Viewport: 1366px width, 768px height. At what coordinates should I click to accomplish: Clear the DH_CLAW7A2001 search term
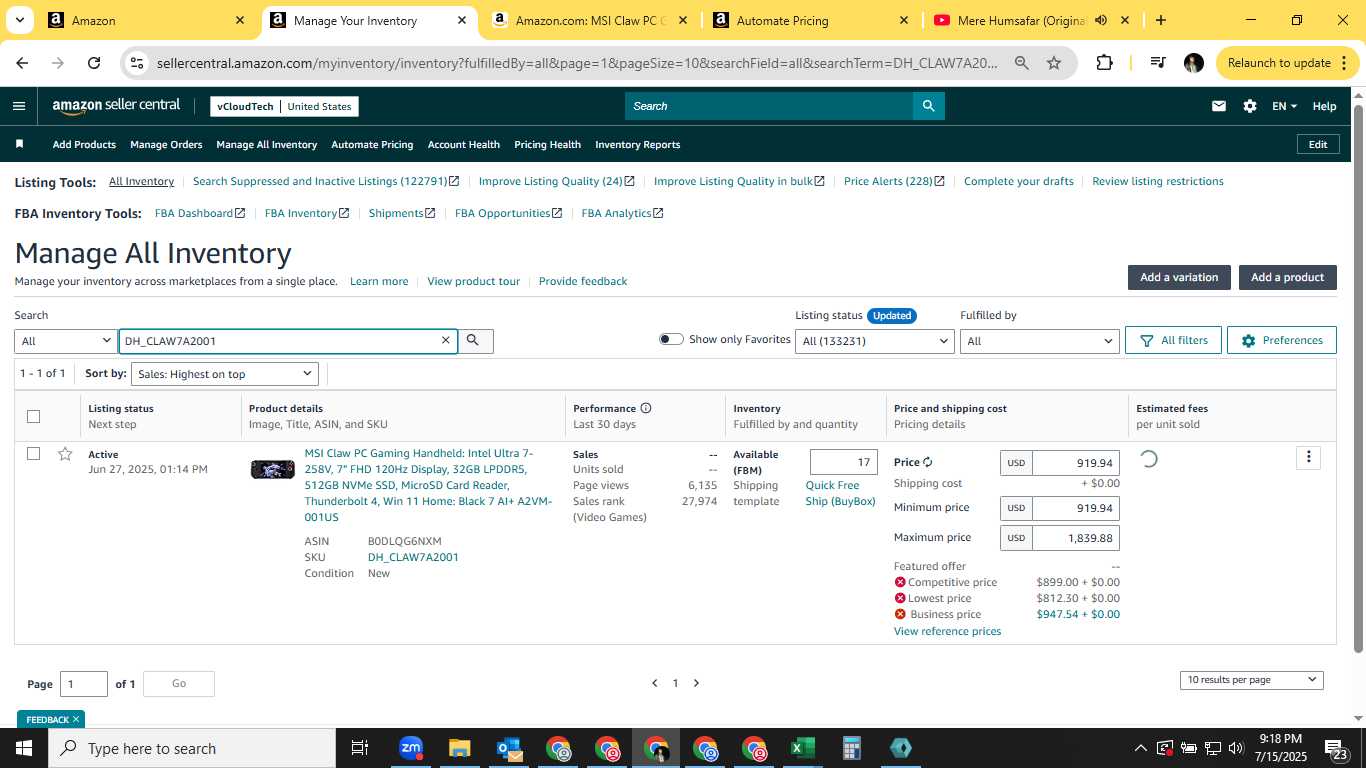coord(446,341)
